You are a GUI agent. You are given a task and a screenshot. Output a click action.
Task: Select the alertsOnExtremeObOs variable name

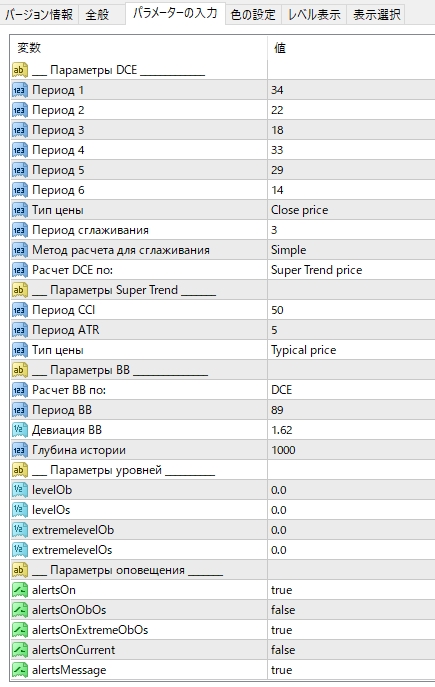click(90, 630)
